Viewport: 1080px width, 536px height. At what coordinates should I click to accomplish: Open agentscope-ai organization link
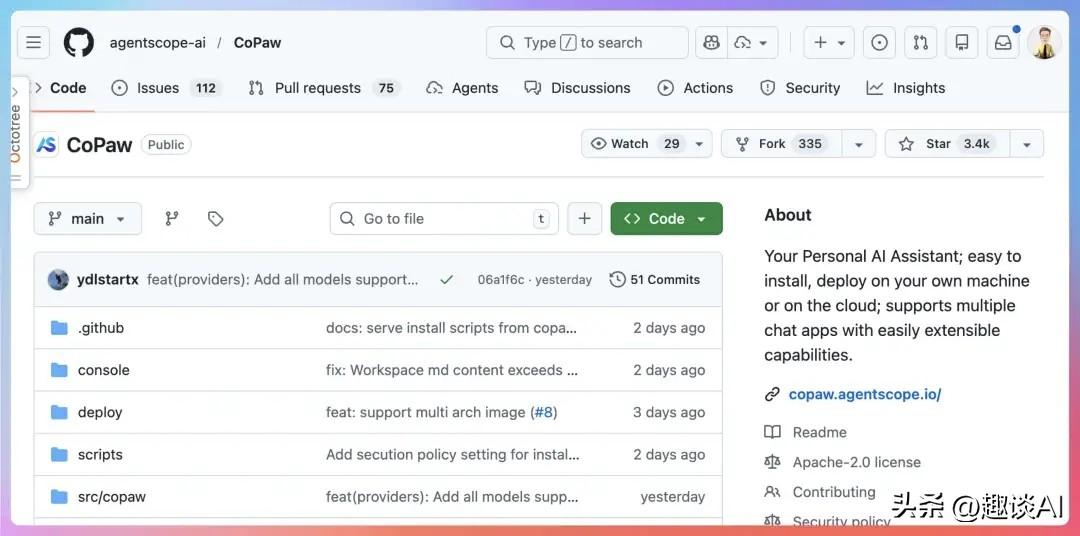157,43
